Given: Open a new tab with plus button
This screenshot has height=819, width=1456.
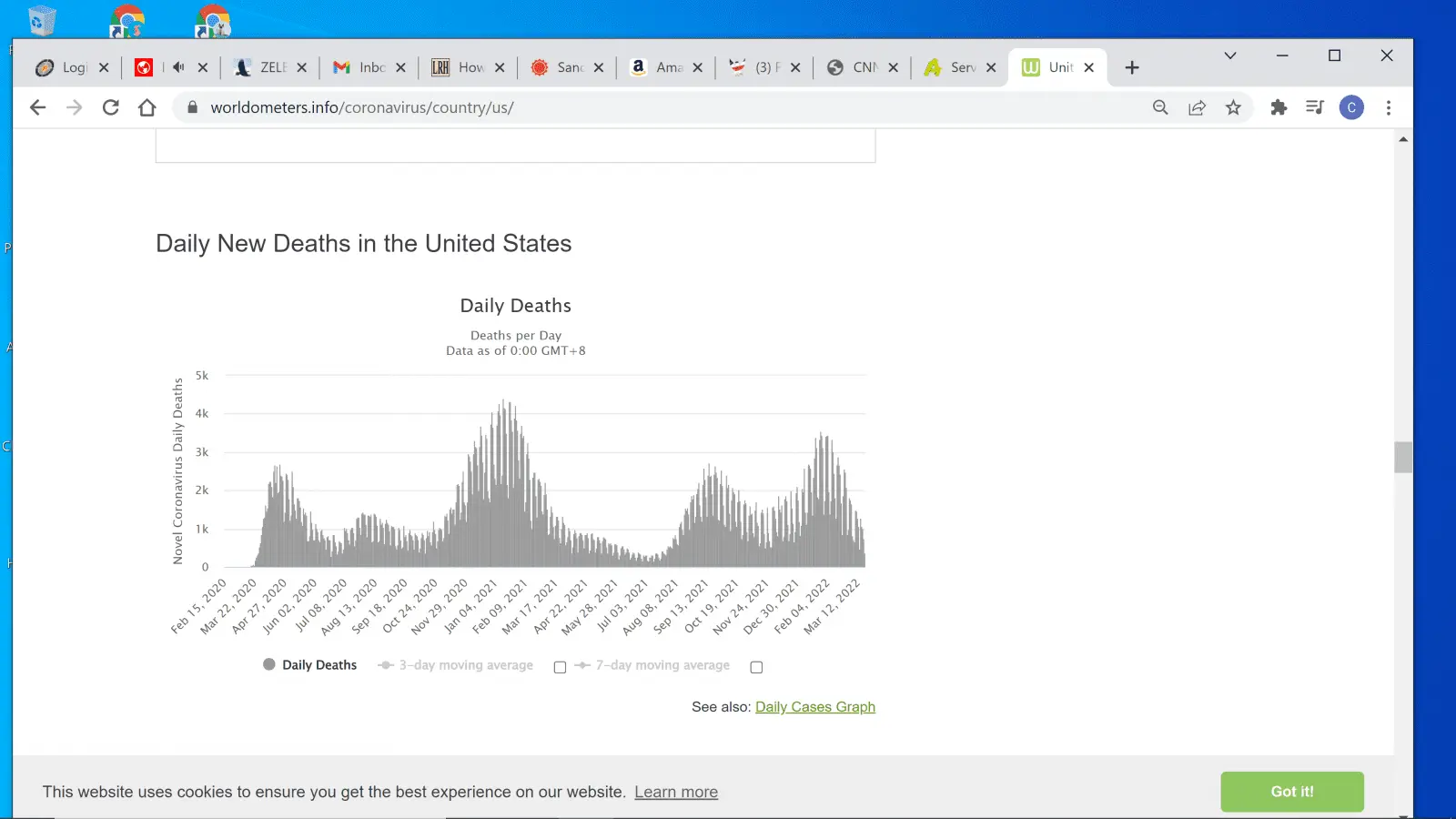Looking at the screenshot, I should pos(1132,67).
